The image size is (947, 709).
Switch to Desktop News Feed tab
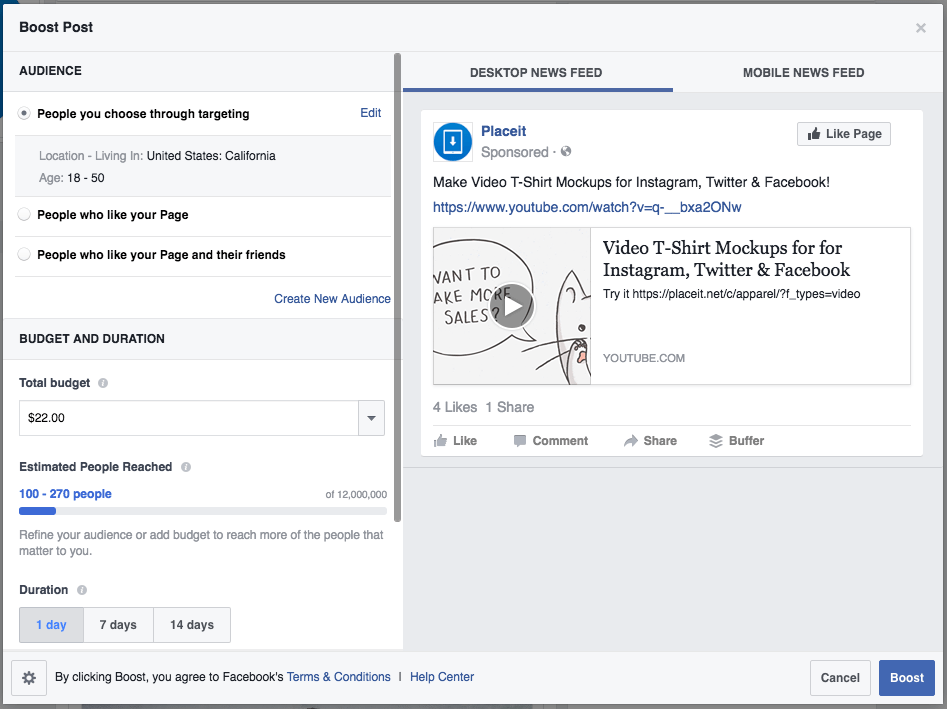(536, 72)
